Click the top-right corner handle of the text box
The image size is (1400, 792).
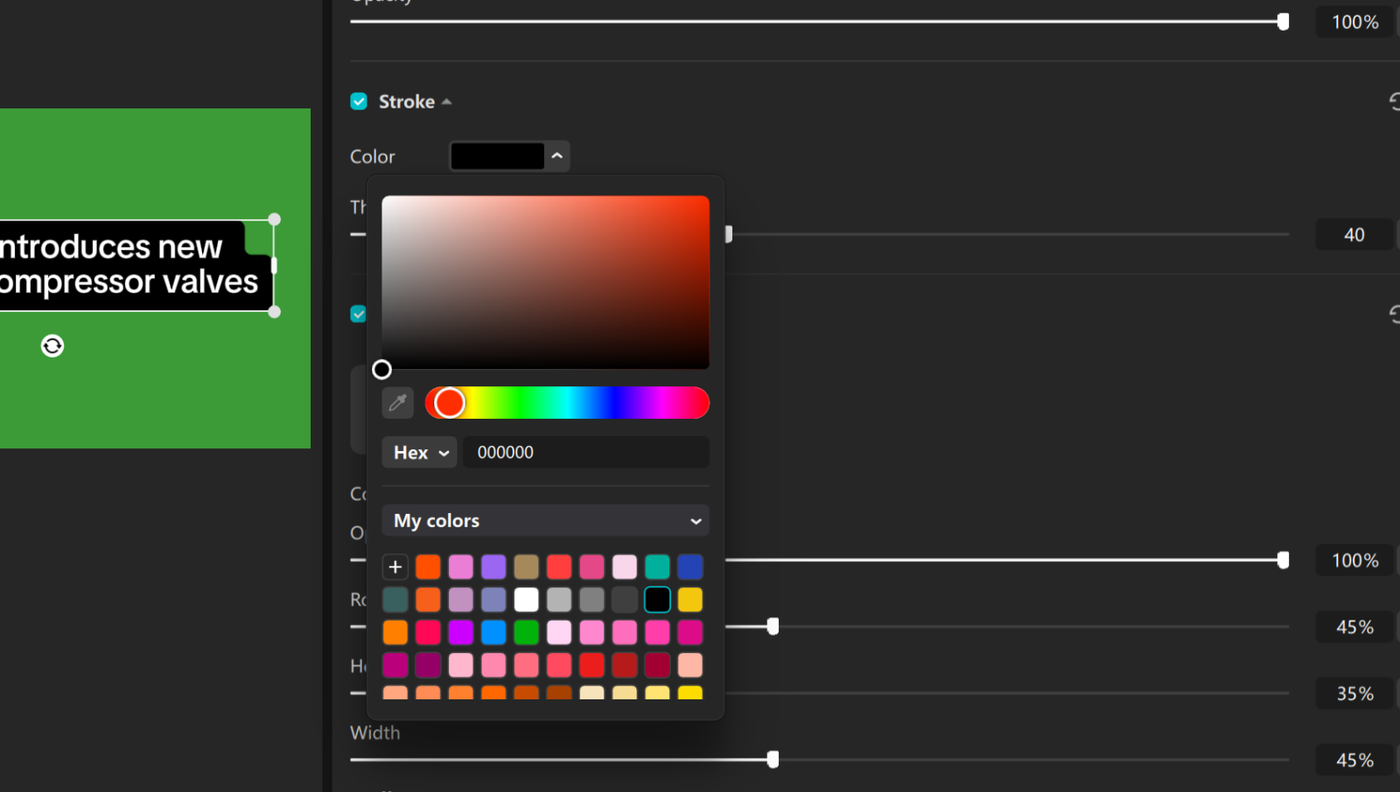[x=274, y=219]
